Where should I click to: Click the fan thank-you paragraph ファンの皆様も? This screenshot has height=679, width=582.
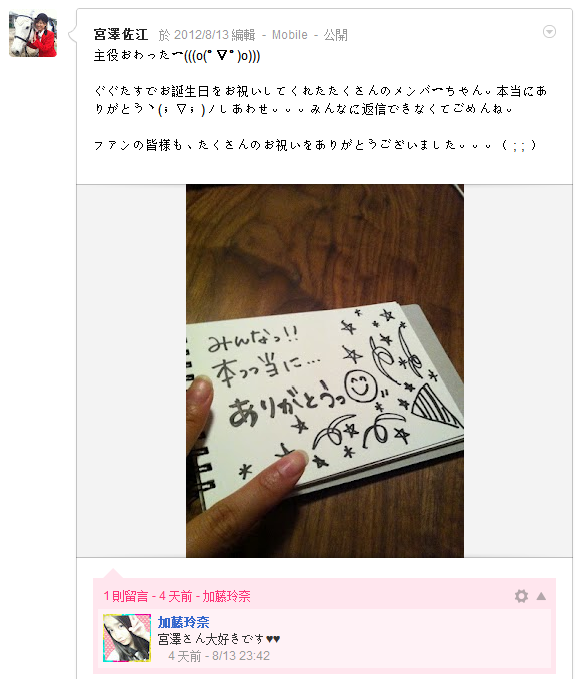(315, 145)
